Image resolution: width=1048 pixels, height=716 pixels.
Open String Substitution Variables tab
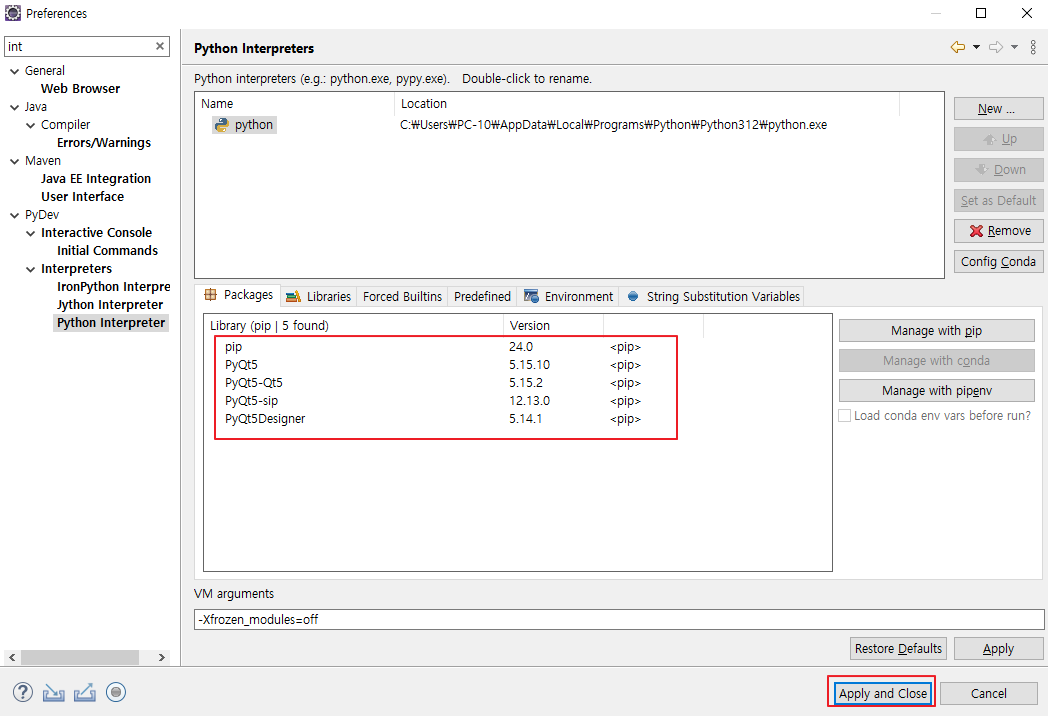click(x=712, y=296)
